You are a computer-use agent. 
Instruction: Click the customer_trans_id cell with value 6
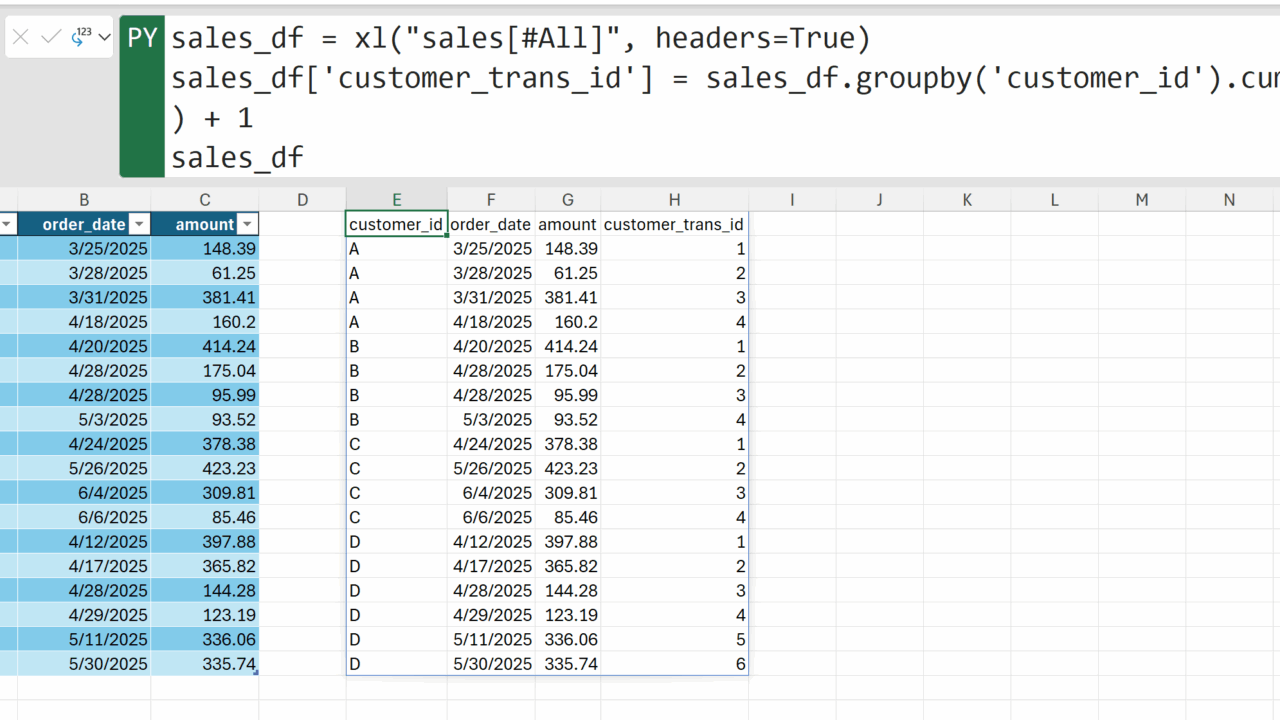pyautogui.click(x=673, y=664)
